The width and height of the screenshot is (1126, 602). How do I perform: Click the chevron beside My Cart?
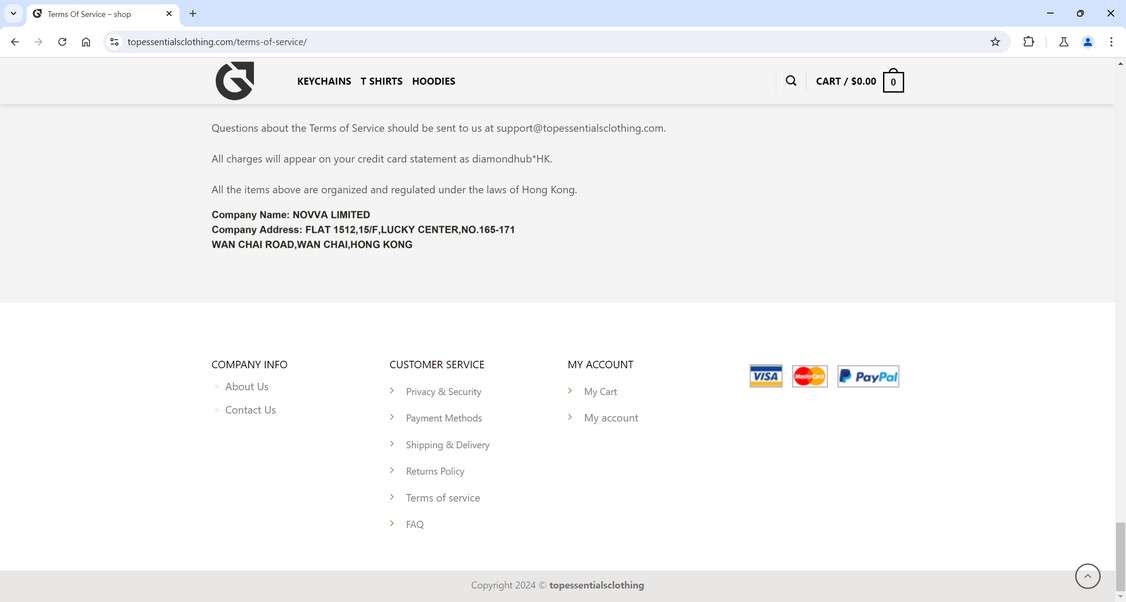[x=570, y=391]
